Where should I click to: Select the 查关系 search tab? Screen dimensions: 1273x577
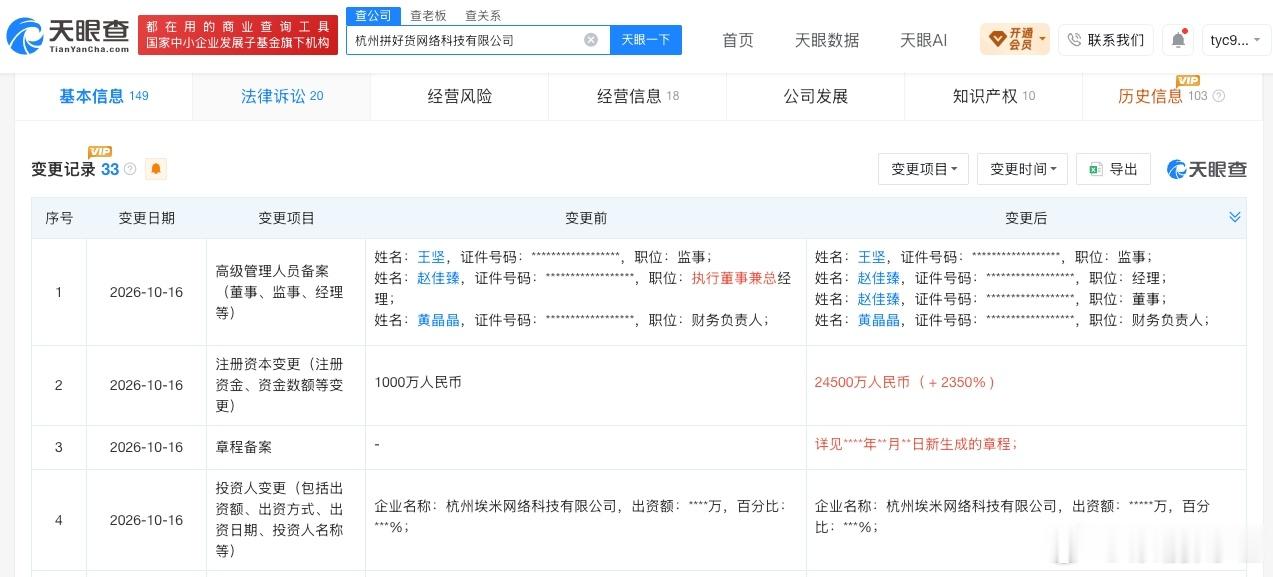click(483, 16)
